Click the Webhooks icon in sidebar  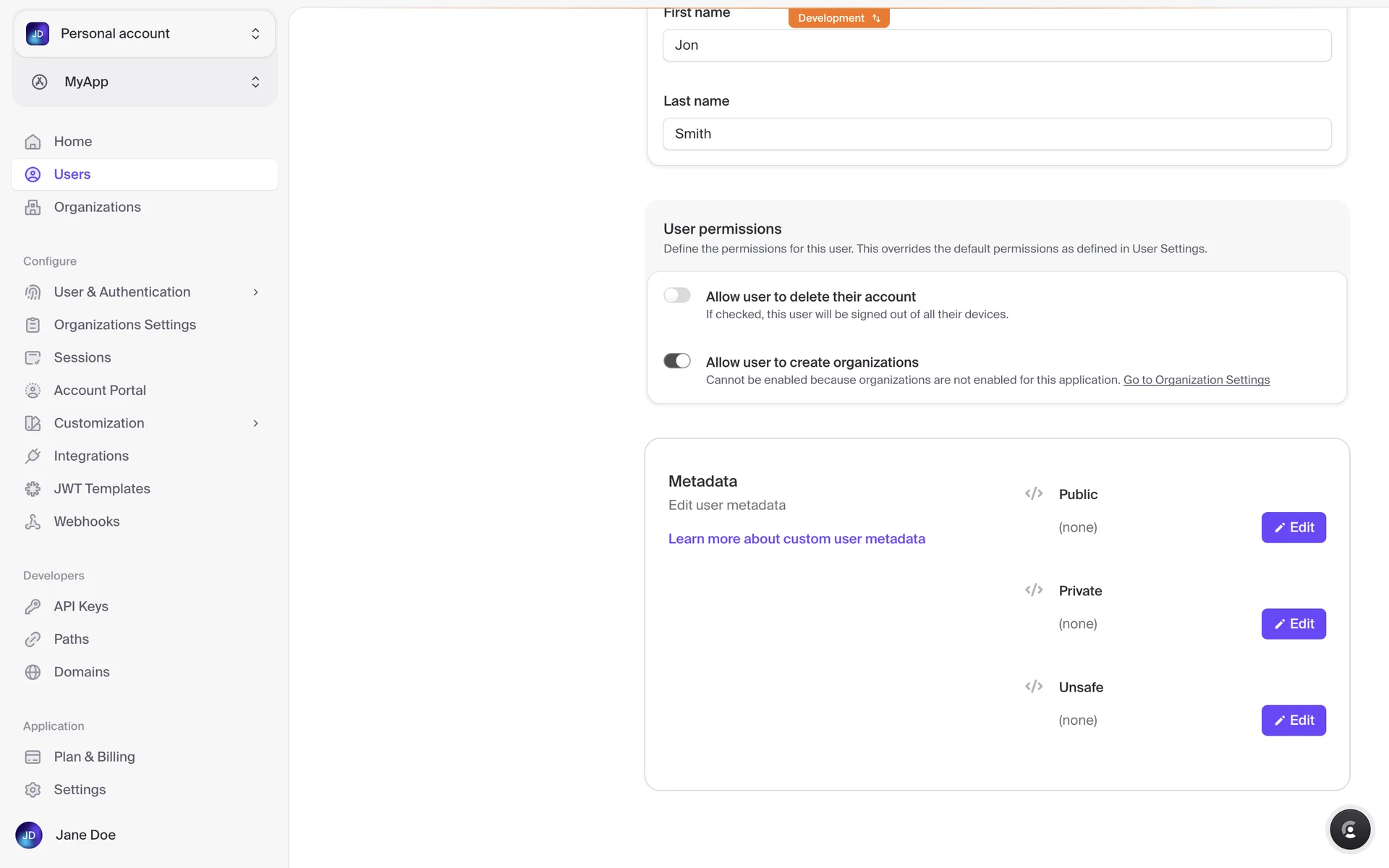click(x=33, y=522)
